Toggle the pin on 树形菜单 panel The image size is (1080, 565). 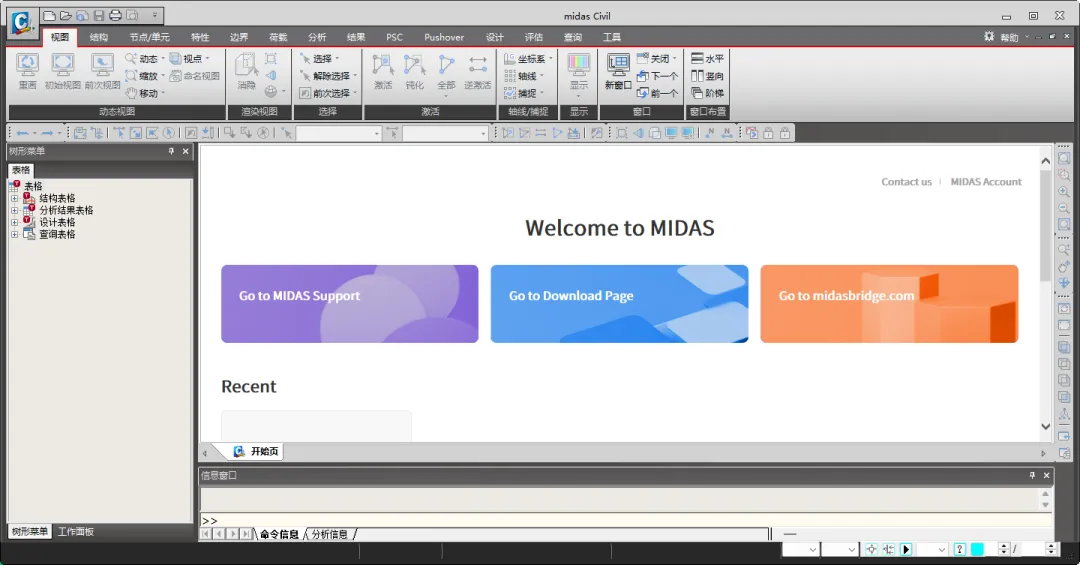coord(172,151)
